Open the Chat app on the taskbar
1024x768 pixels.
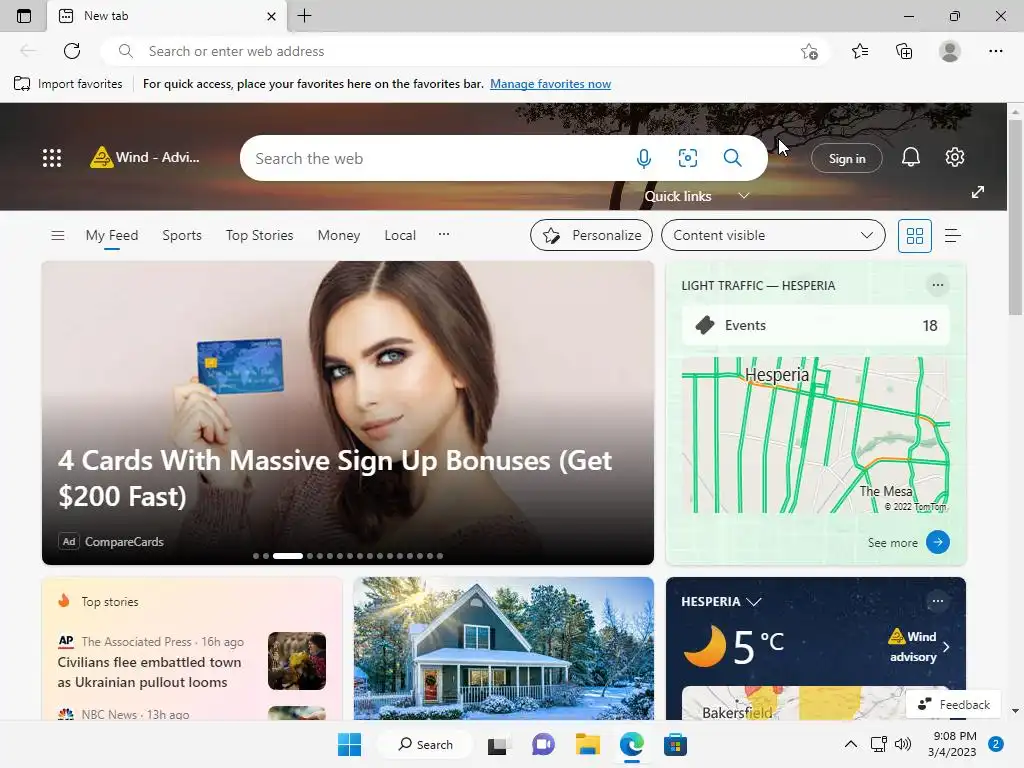(x=543, y=744)
